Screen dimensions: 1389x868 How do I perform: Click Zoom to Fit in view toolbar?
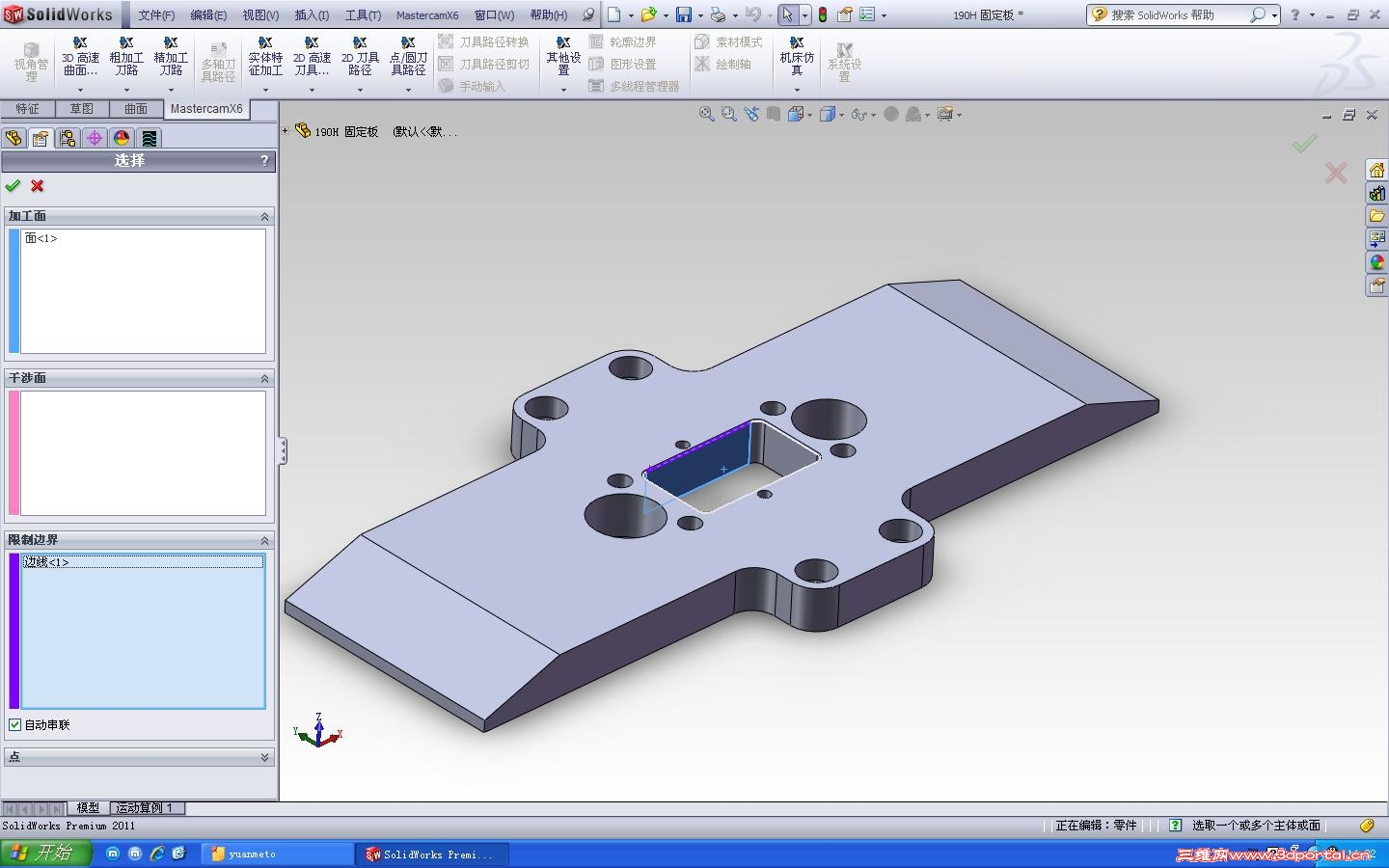click(x=707, y=114)
